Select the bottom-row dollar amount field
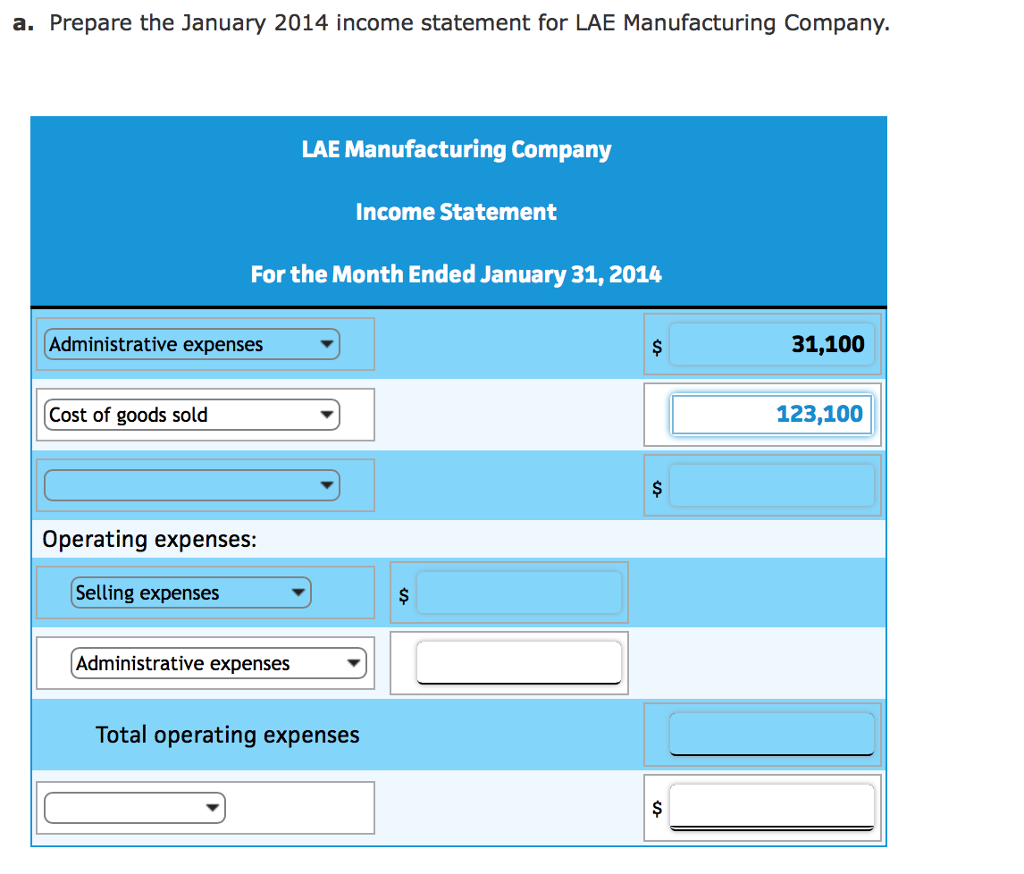Viewport: 1024px width, 874px height. [772, 806]
